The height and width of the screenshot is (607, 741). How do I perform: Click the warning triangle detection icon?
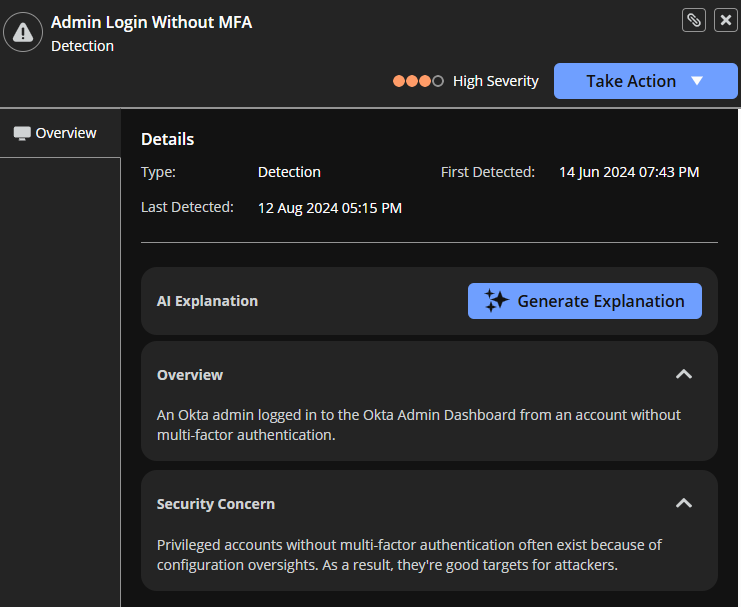tap(23, 32)
